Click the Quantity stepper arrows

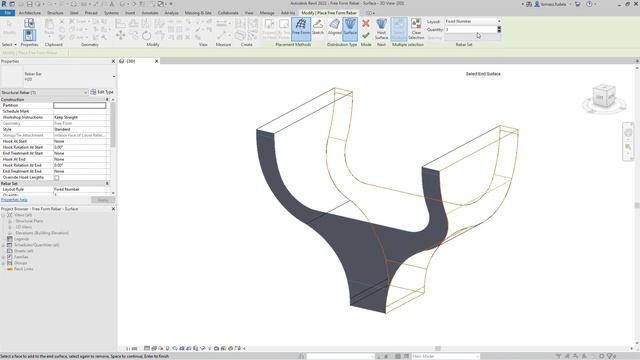pyautogui.click(x=499, y=29)
